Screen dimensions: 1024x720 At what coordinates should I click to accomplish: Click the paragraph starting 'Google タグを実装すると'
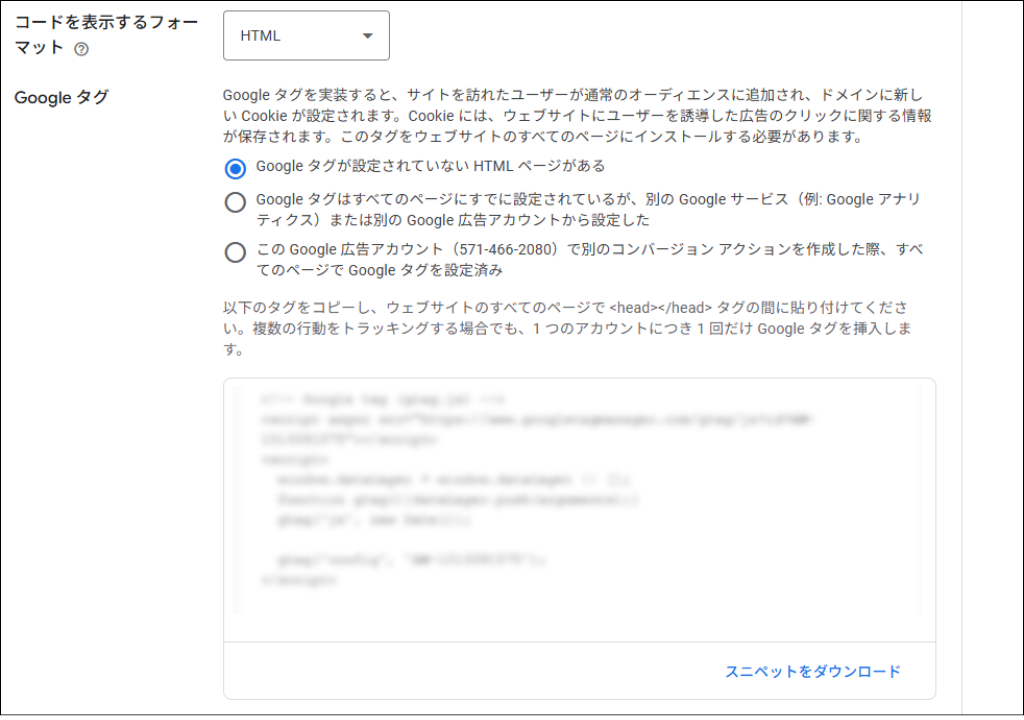(577, 116)
